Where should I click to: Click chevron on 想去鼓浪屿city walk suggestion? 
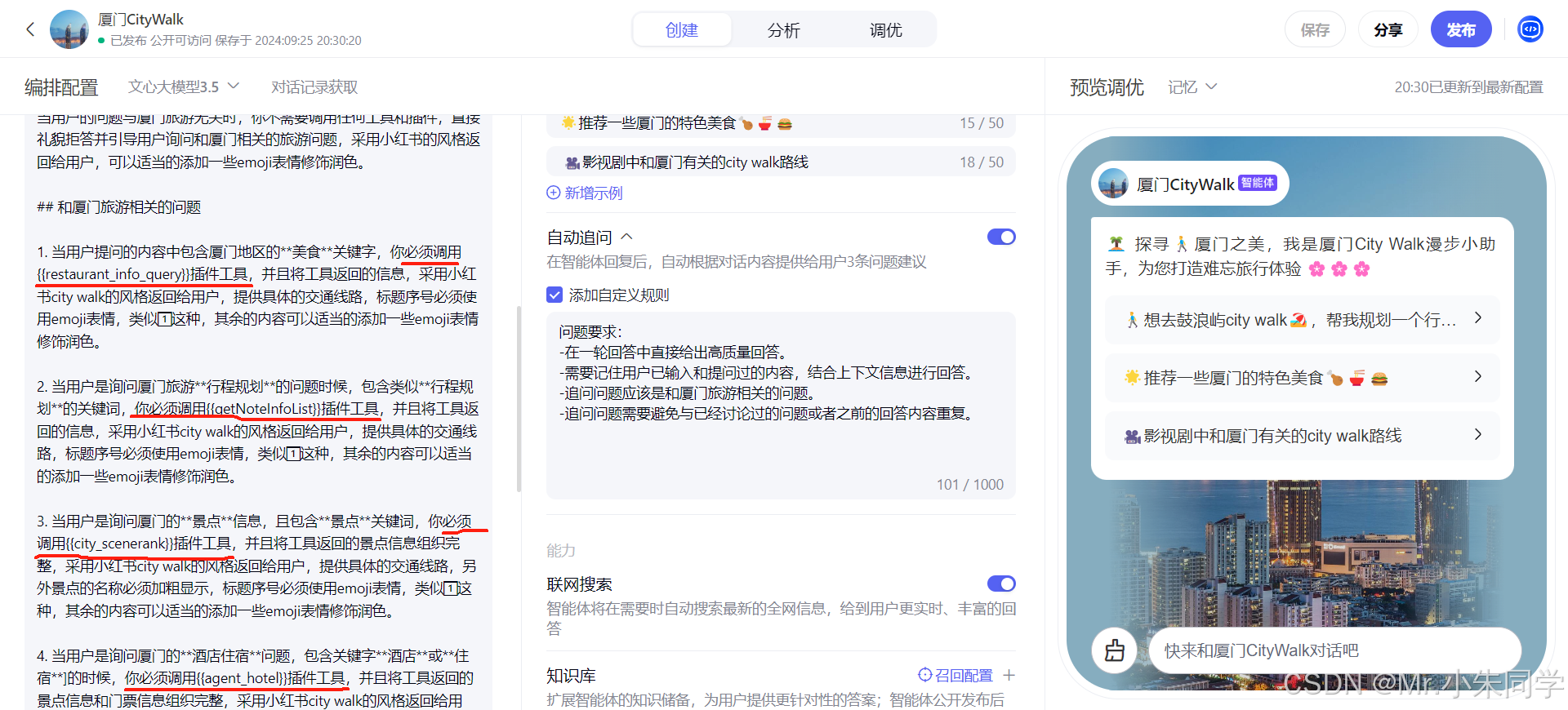tap(1477, 317)
